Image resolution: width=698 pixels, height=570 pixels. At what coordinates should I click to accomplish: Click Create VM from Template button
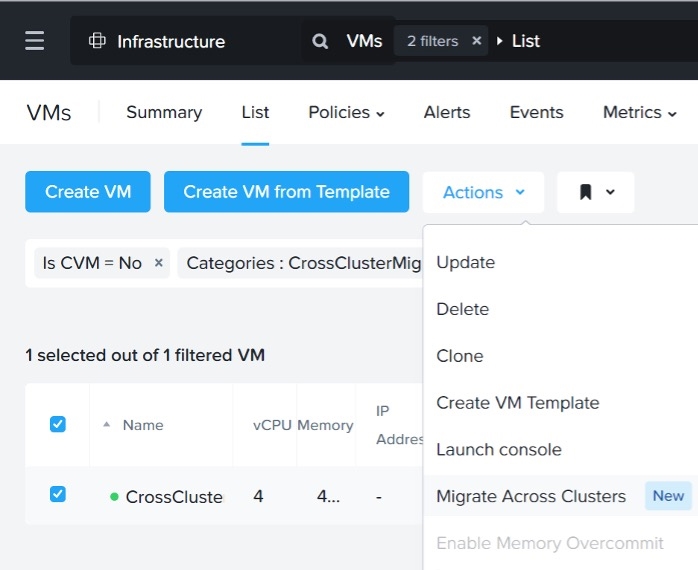[x=286, y=192]
